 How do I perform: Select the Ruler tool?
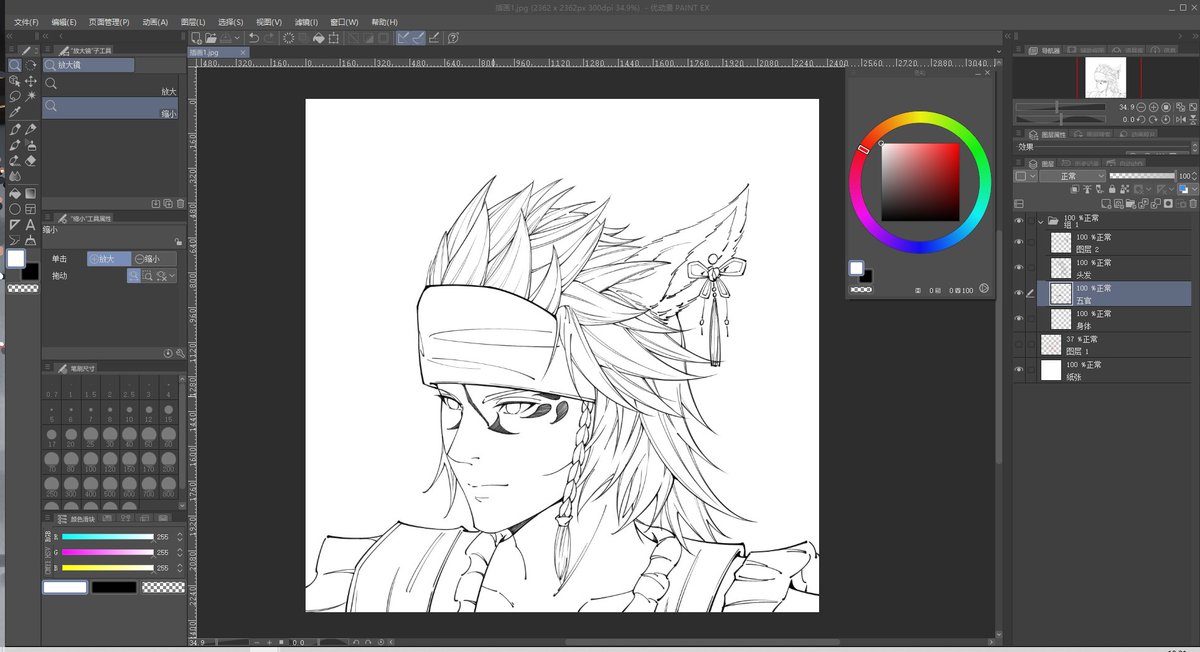click(15, 225)
